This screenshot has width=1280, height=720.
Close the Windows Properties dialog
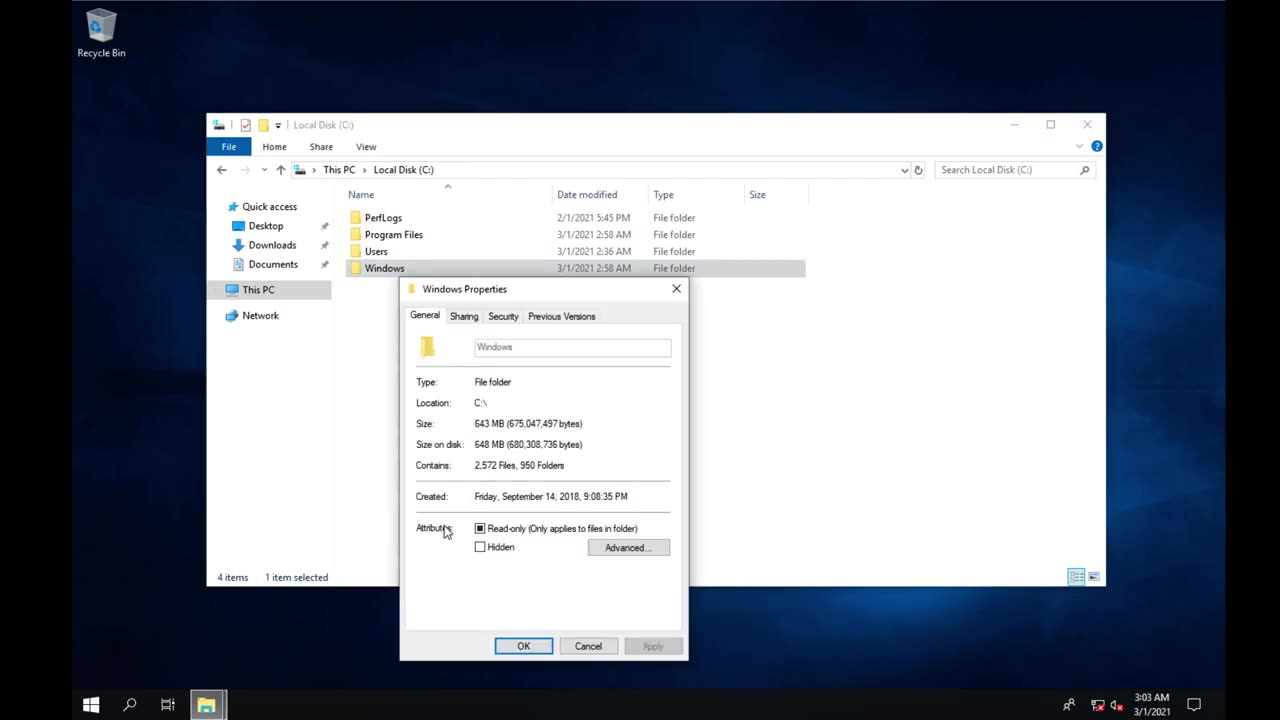pyautogui.click(x=676, y=289)
